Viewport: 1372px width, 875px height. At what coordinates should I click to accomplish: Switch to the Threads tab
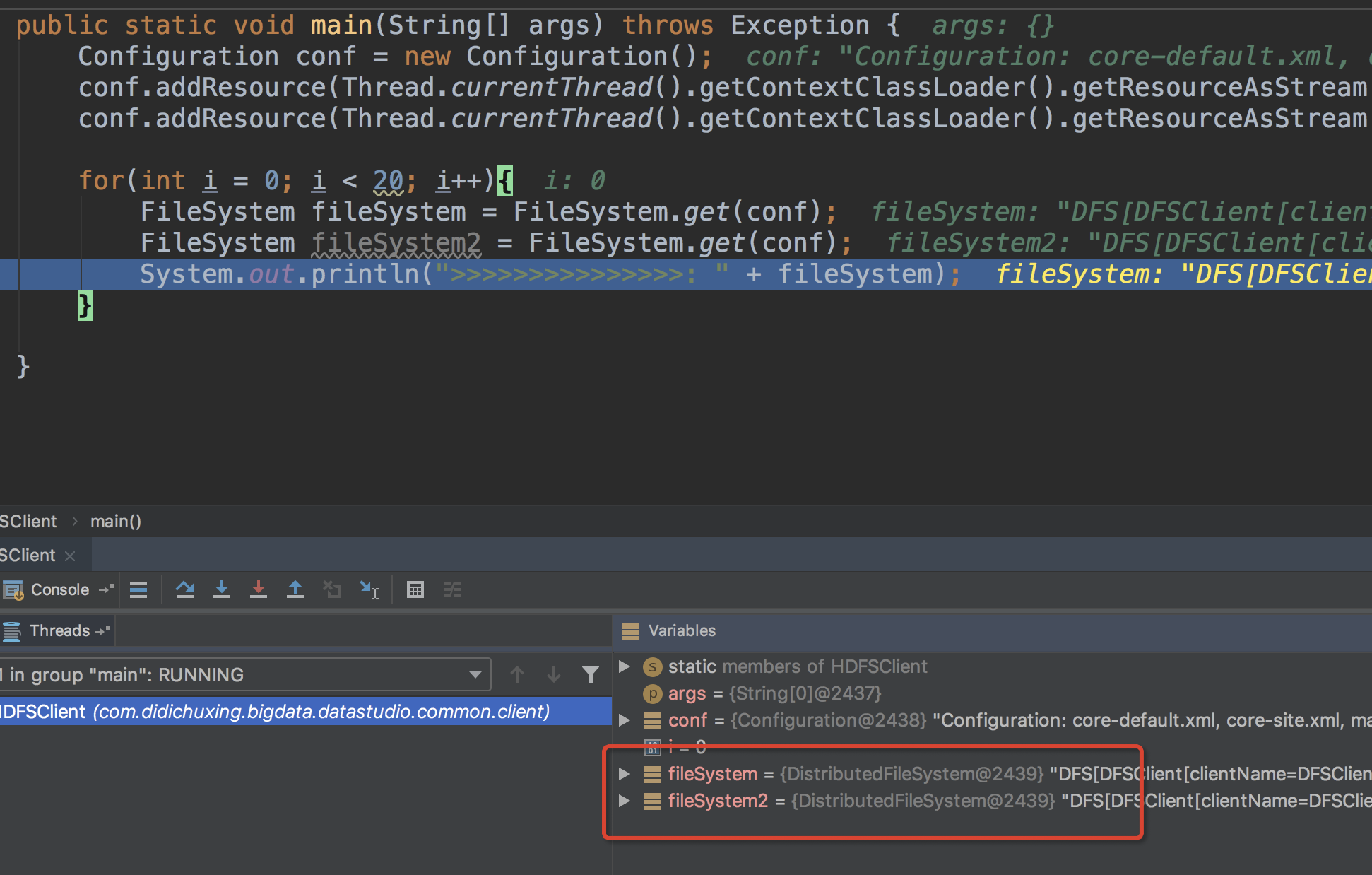(59, 630)
